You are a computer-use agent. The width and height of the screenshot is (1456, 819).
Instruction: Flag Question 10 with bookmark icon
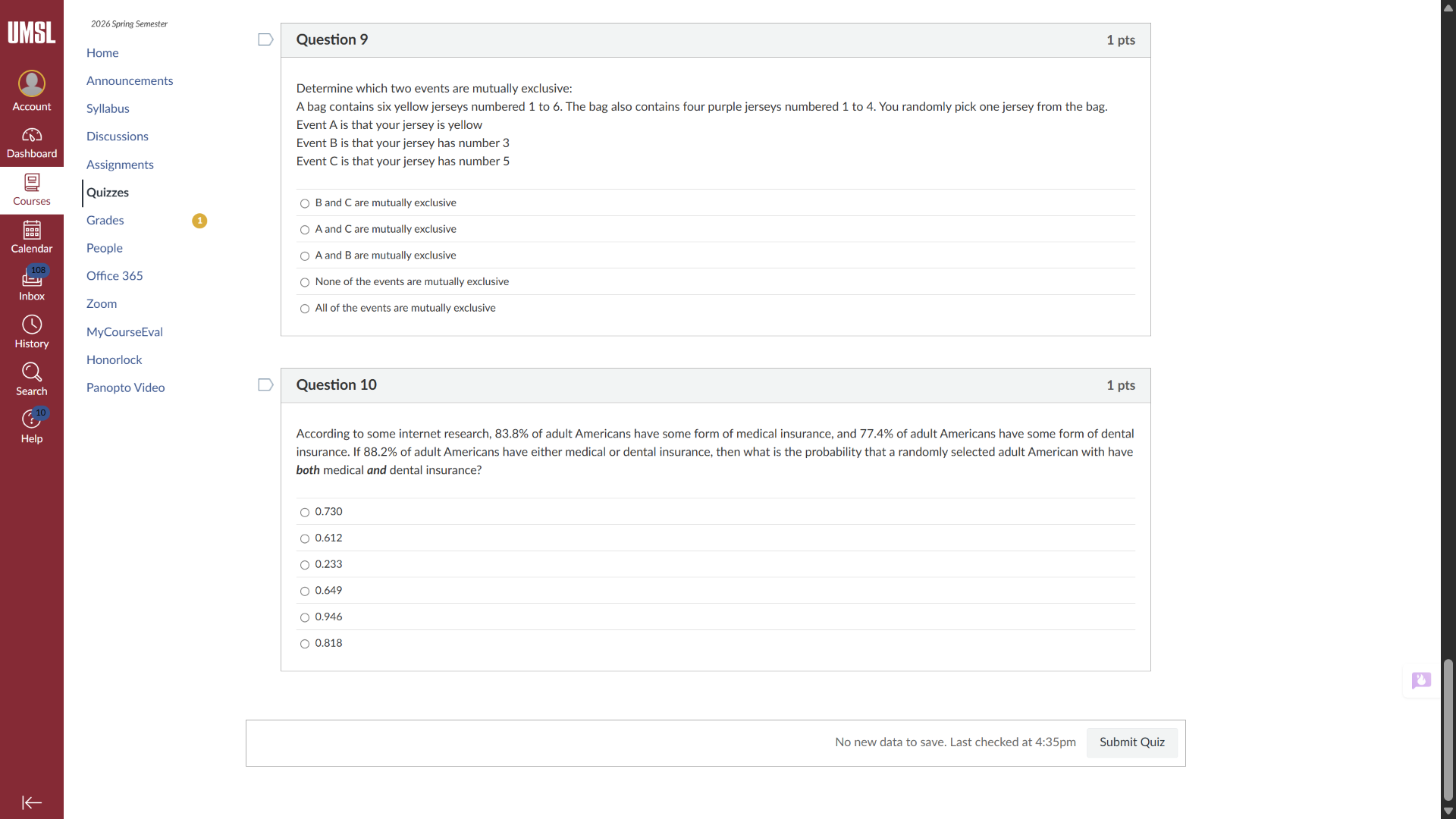(x=265, y=385)
